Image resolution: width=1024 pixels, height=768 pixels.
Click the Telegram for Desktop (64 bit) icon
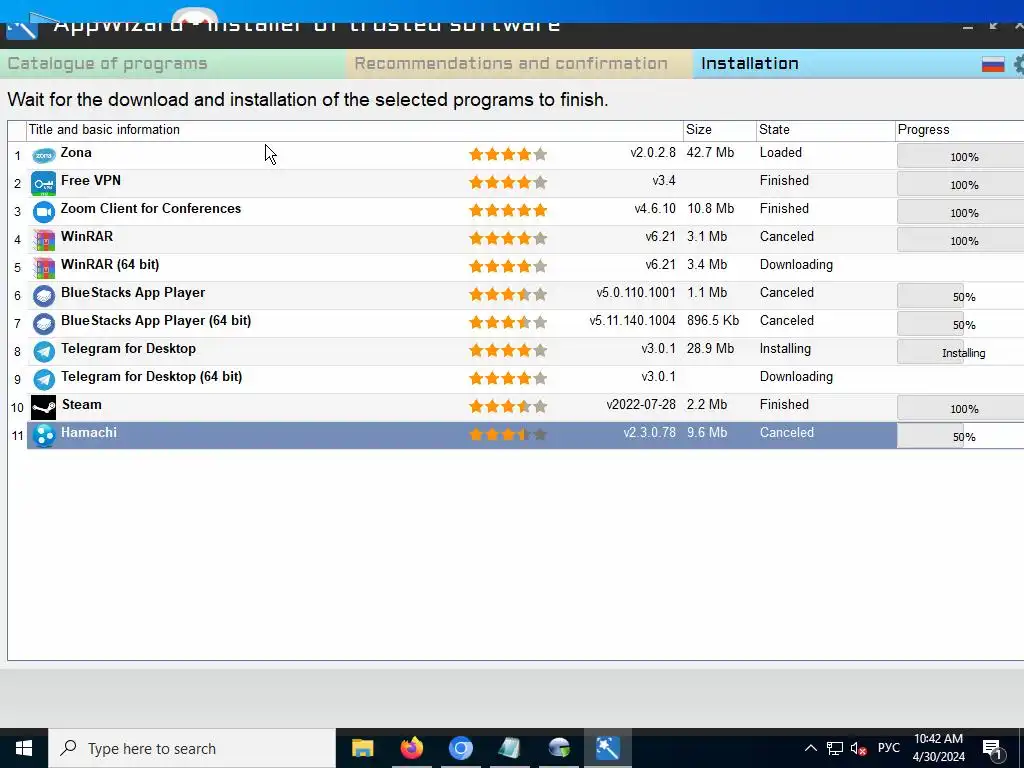click(44, 380)
